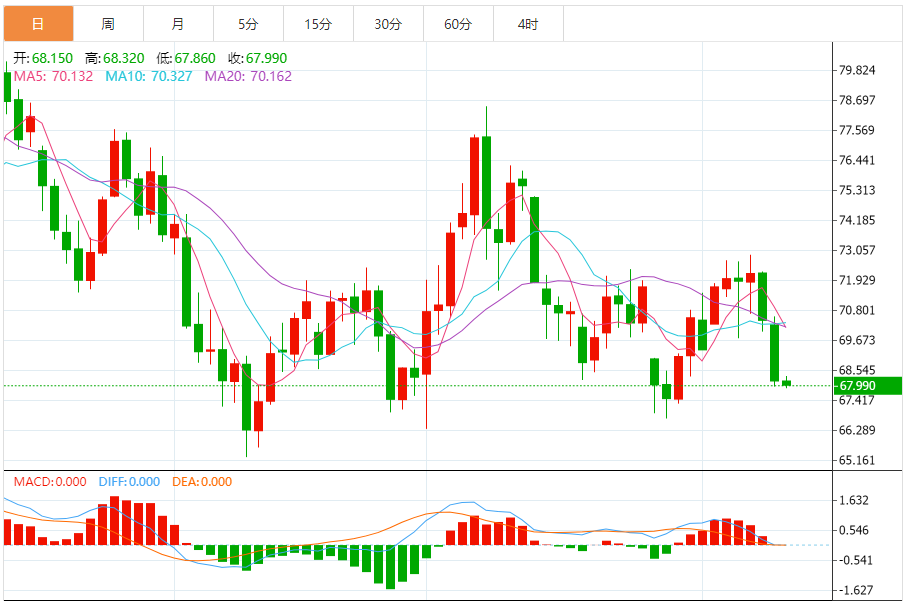The image size is (909, 601).
Task: Click the 高:68.320 high price value
Action: click(x=115, y=58)
